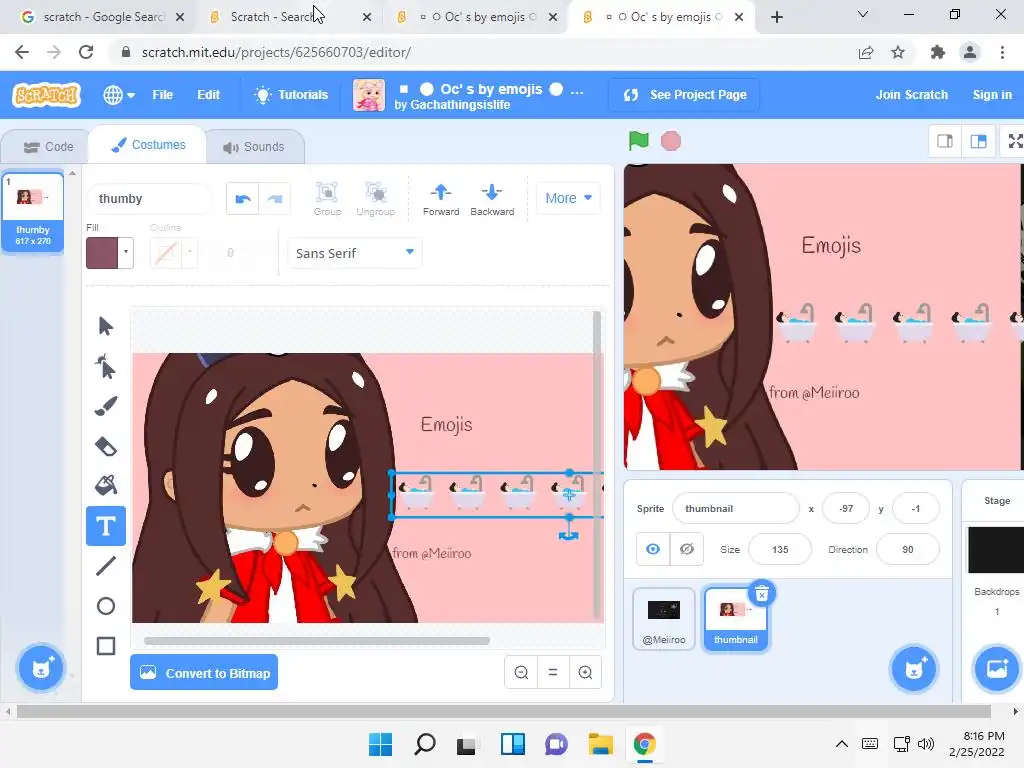Click Convert to Bitmap button

(x=204, y=673)
